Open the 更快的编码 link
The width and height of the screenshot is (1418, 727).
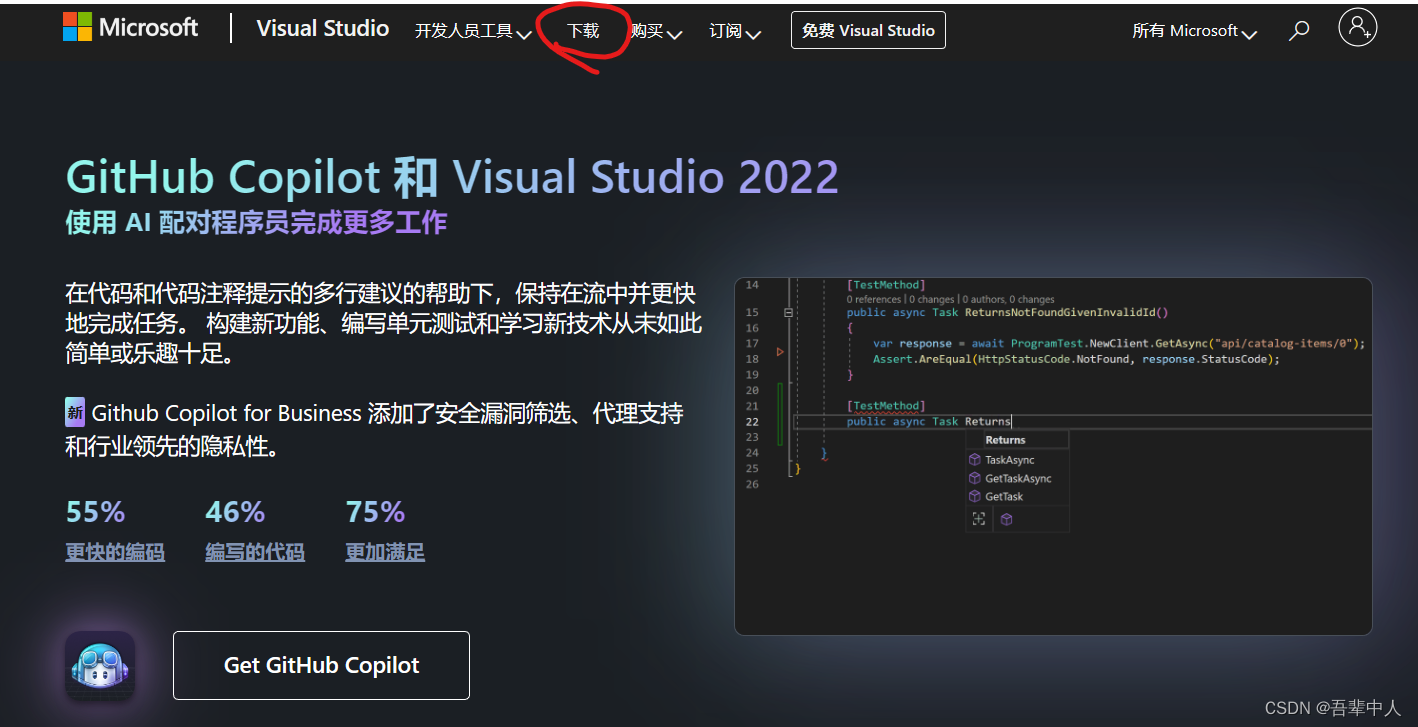click(x=115, y=552)
